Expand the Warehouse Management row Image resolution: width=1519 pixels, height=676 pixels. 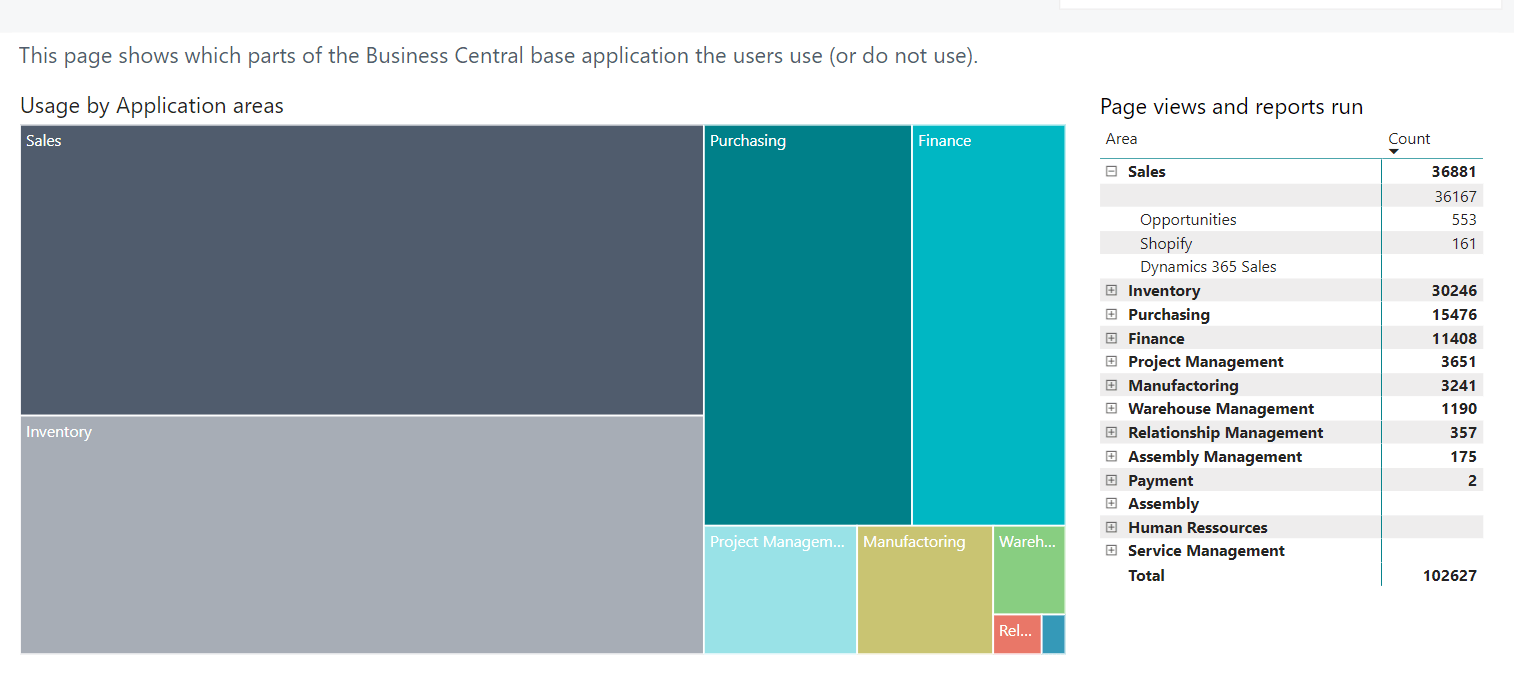pyautogui.click(x=1111, y=409)
